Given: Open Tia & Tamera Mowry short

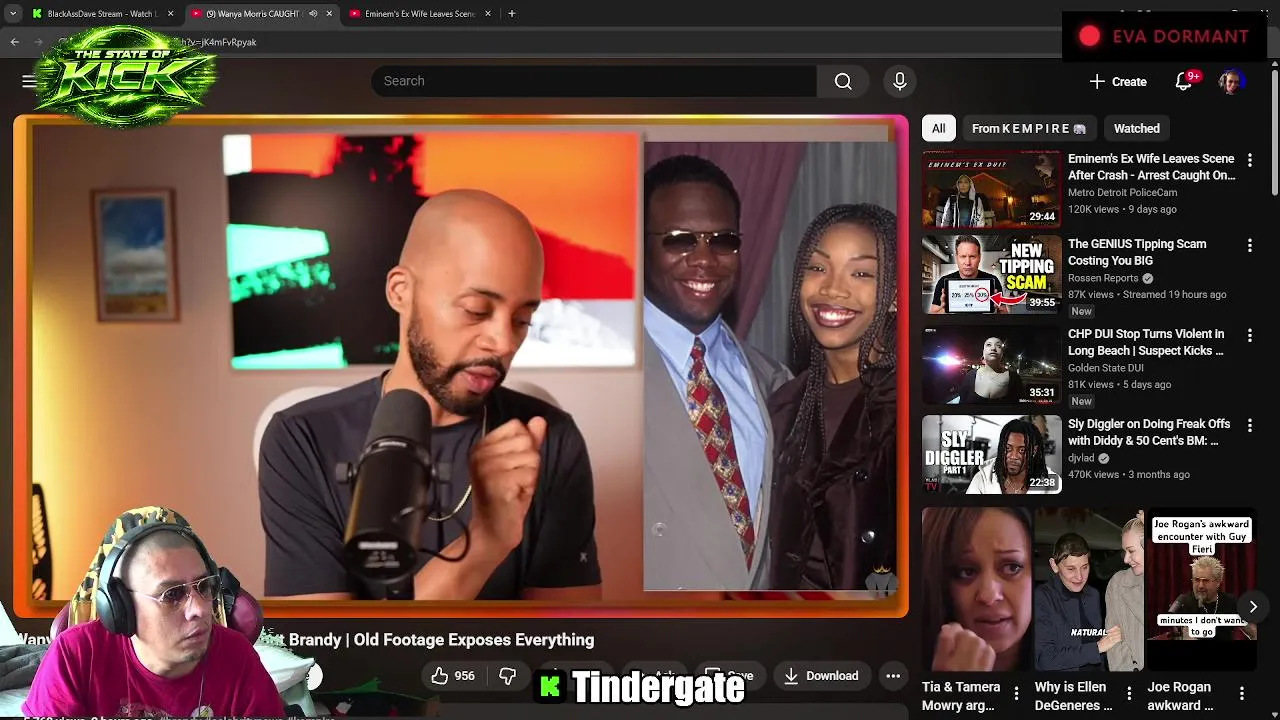Looking at the screenshot, I should click(976, 588).
